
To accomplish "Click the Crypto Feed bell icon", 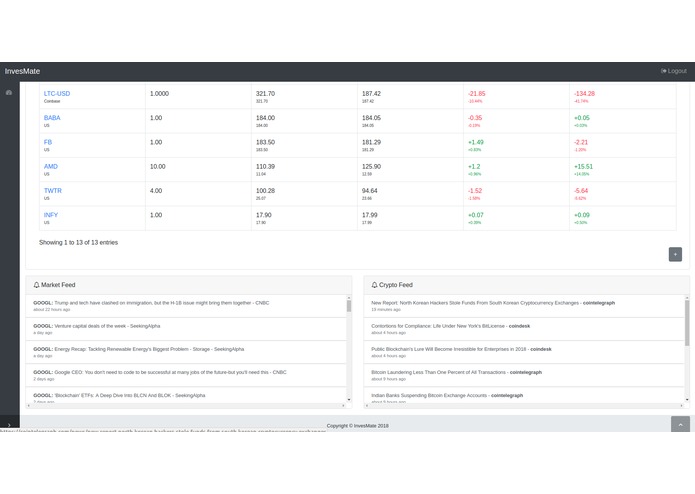I will point(374,285).
